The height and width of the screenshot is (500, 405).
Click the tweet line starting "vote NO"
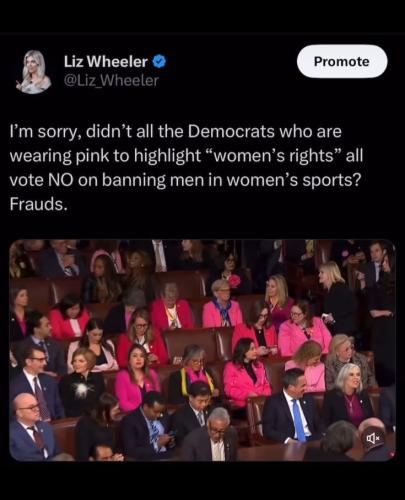tap(185, 180)
